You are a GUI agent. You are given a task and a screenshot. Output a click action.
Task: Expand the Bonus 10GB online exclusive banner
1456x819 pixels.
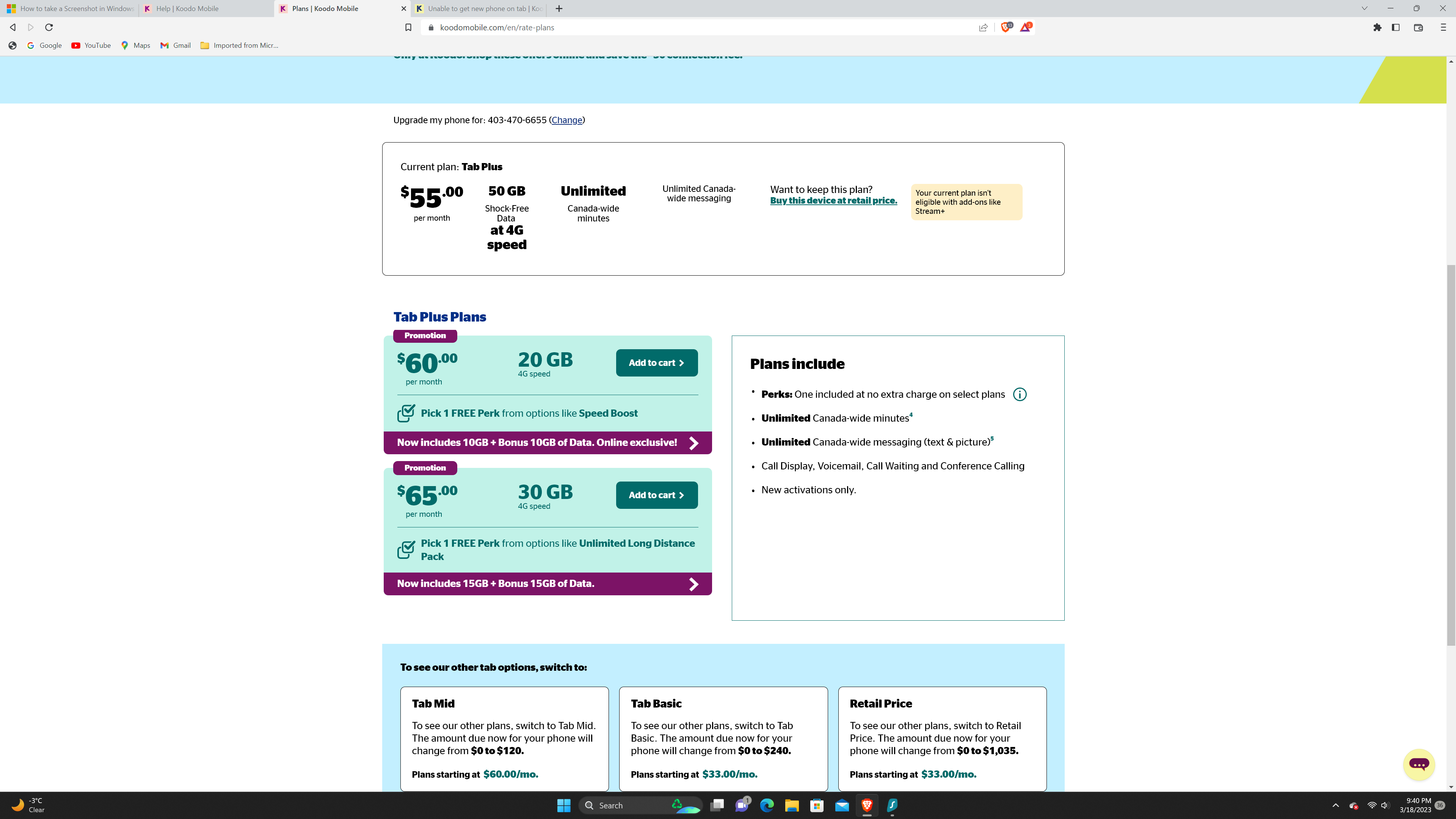[547, 442]
